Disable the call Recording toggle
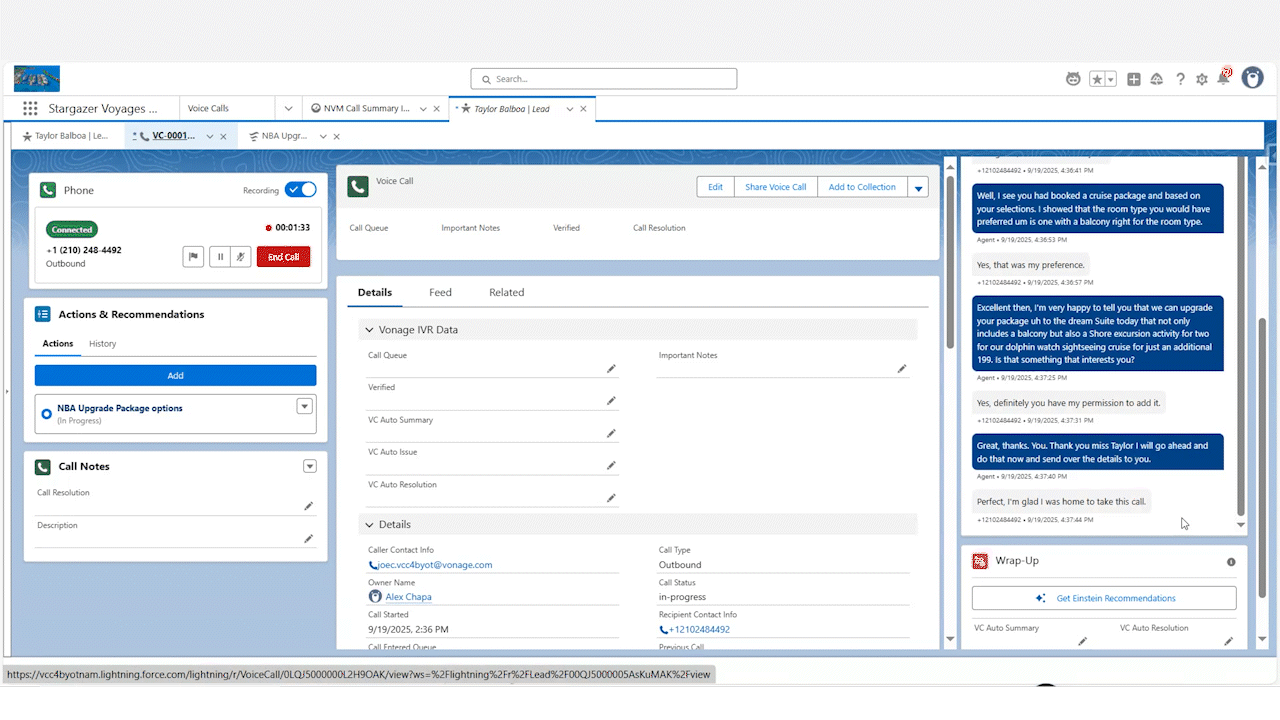Image resolution: width=1280 pixels, height=720 pixels. tap(300, 189)
